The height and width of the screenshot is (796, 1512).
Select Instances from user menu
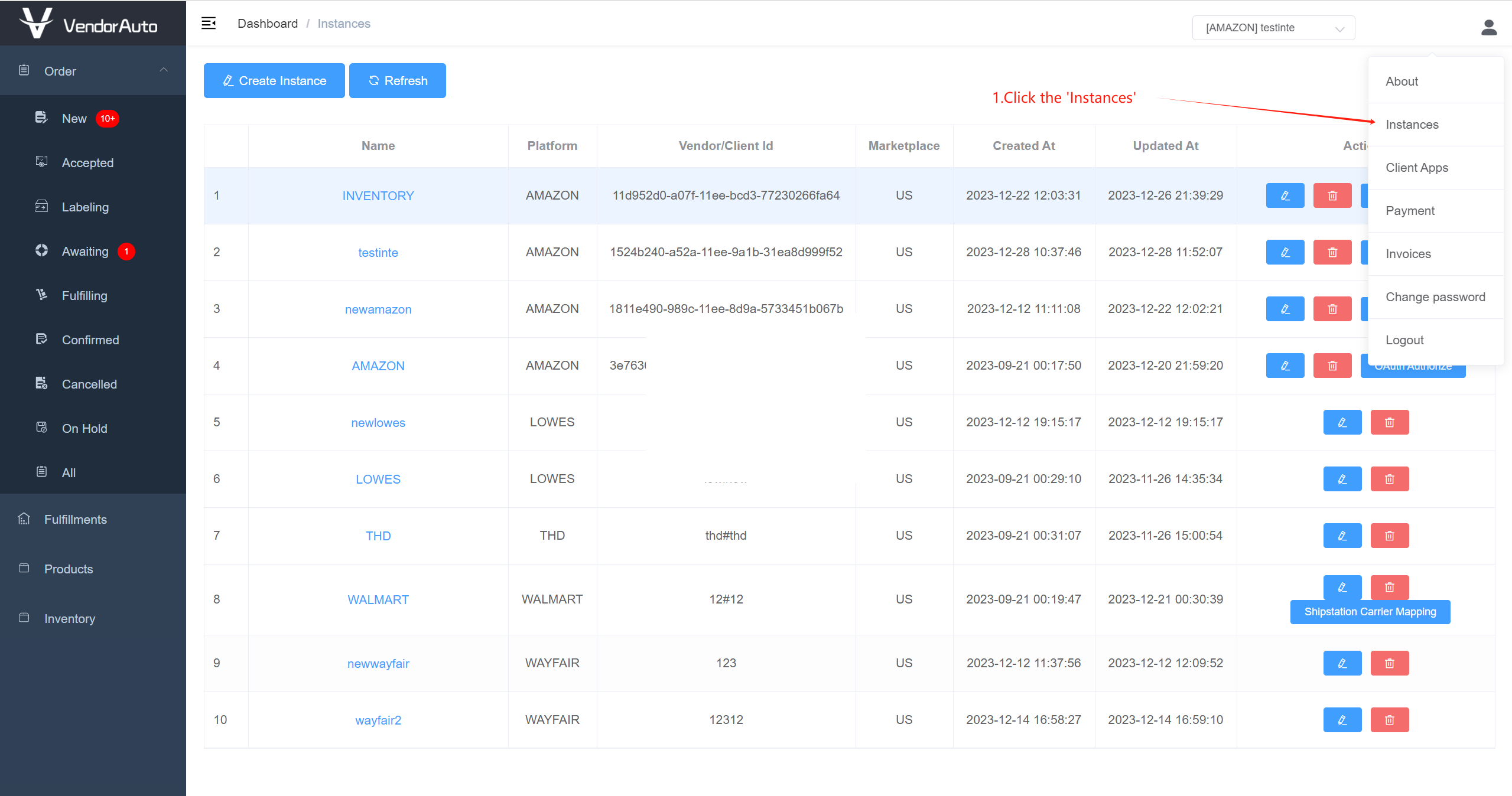(x=1412, y=125)
